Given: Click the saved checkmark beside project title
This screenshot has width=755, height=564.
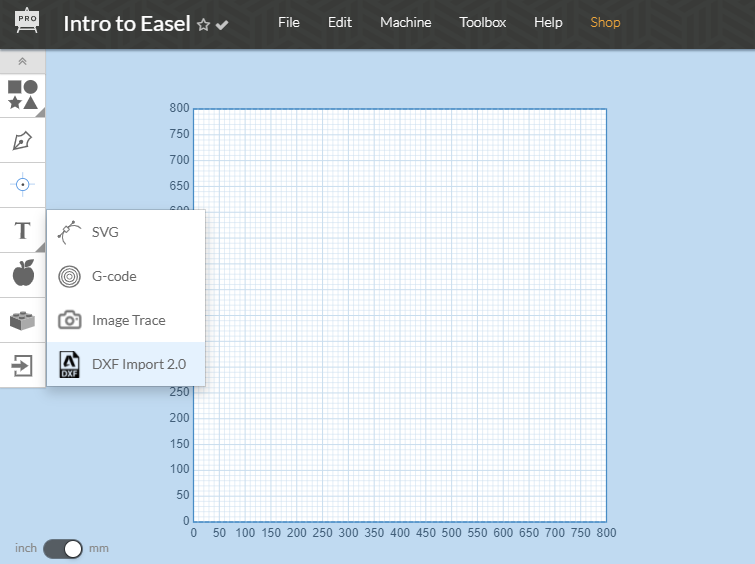Looking at the screenshot, I should 222,25.
